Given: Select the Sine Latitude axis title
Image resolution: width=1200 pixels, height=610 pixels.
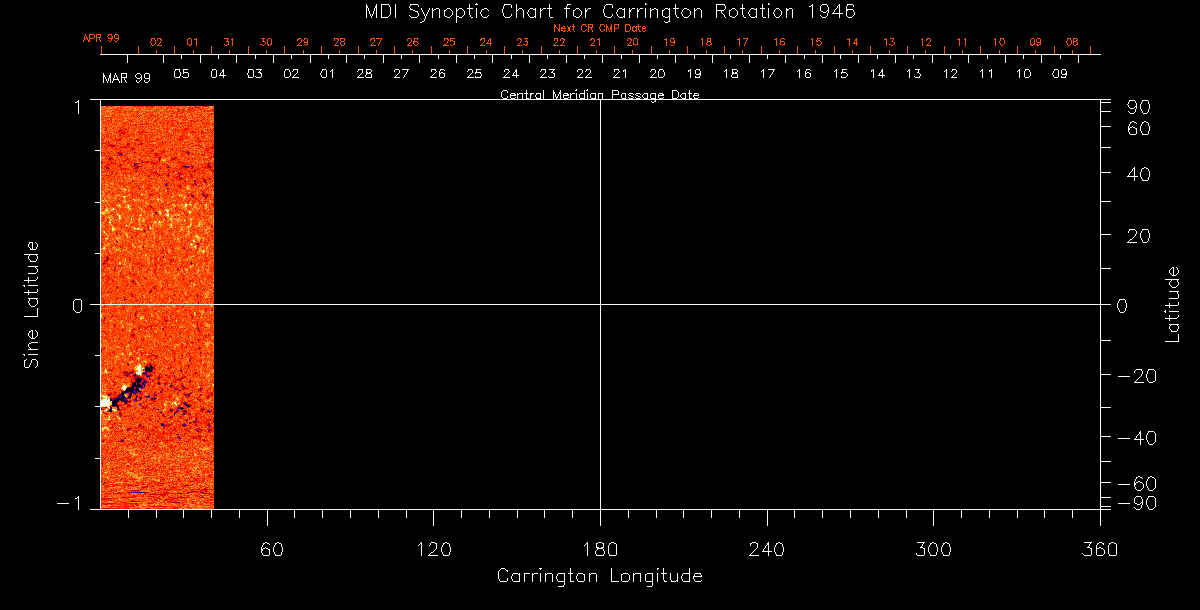Looking at the screenshot, I should click(x=32, y=304).
